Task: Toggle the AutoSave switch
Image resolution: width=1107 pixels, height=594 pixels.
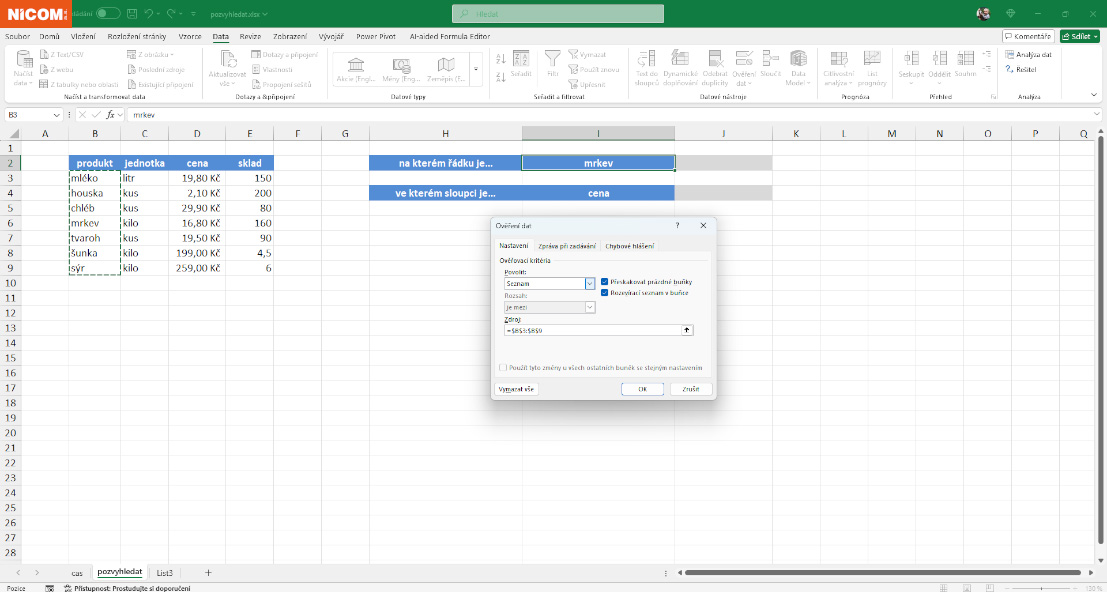Action: point(107,13)
